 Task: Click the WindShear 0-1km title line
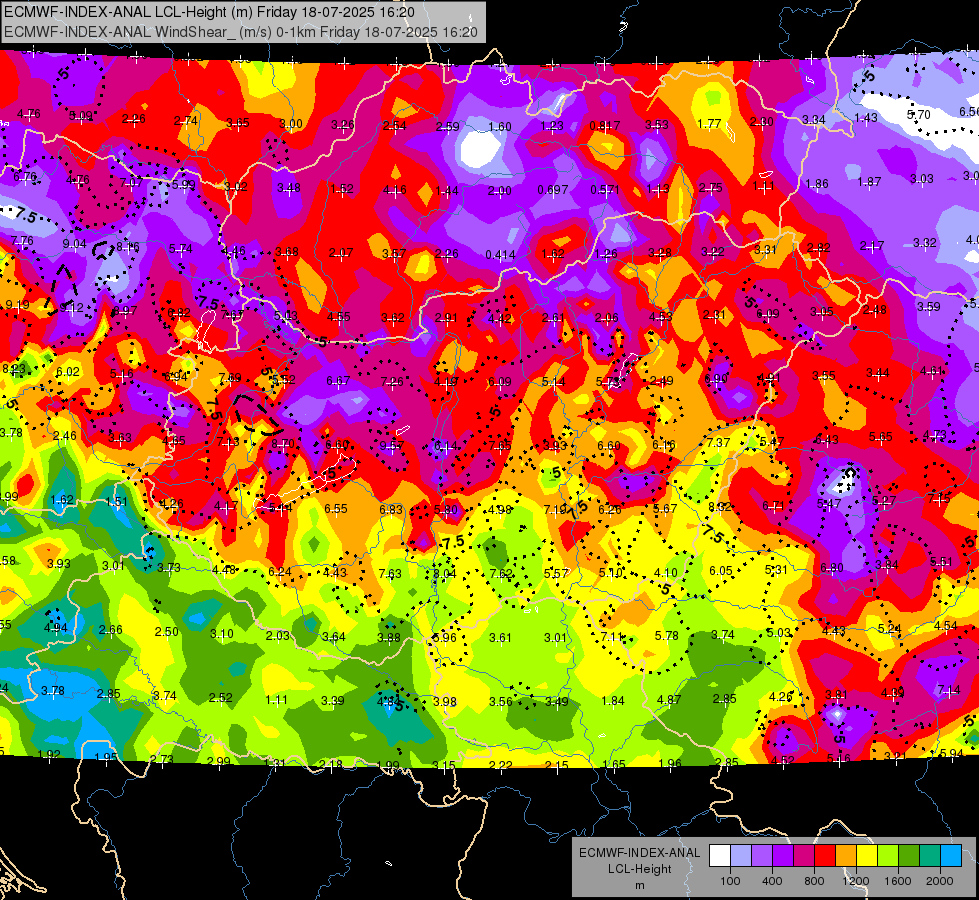(x=241, y=32)
